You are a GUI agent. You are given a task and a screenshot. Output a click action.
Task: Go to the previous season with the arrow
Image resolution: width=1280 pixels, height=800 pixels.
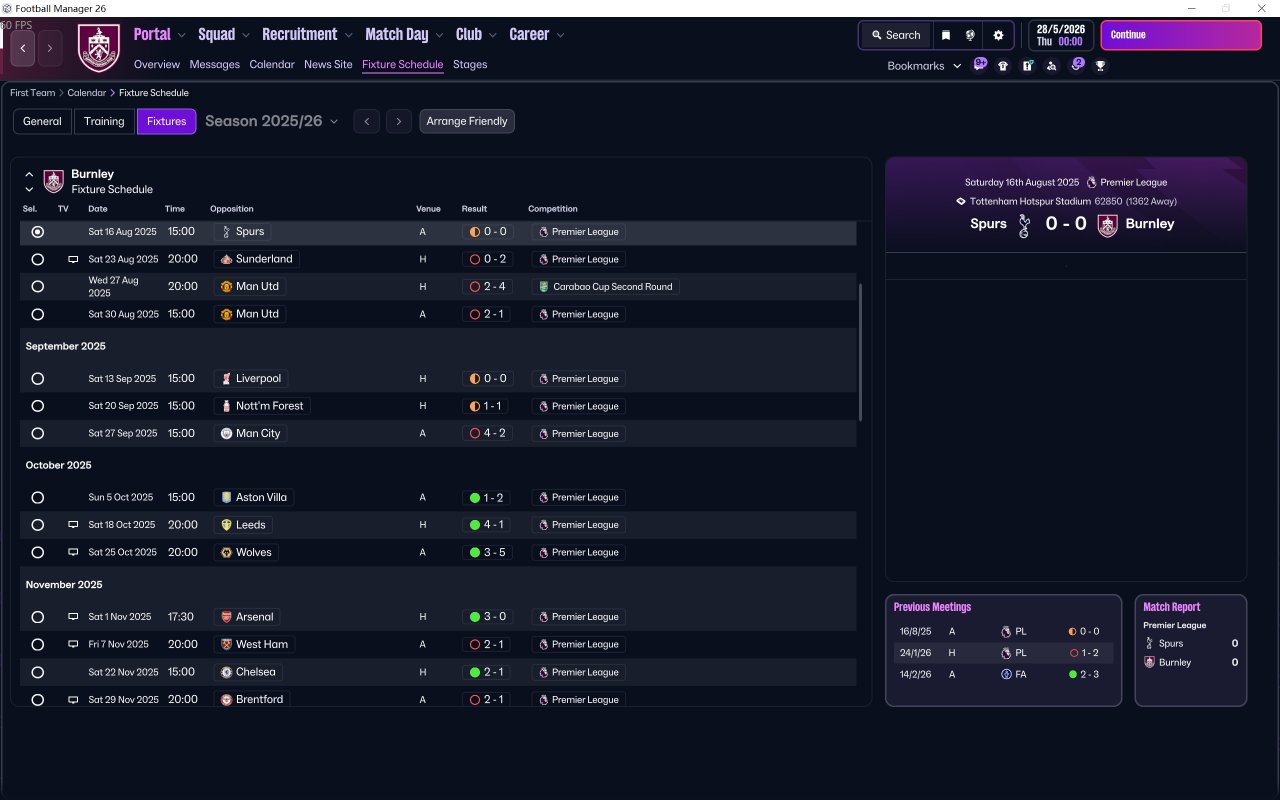coord(367,121)
